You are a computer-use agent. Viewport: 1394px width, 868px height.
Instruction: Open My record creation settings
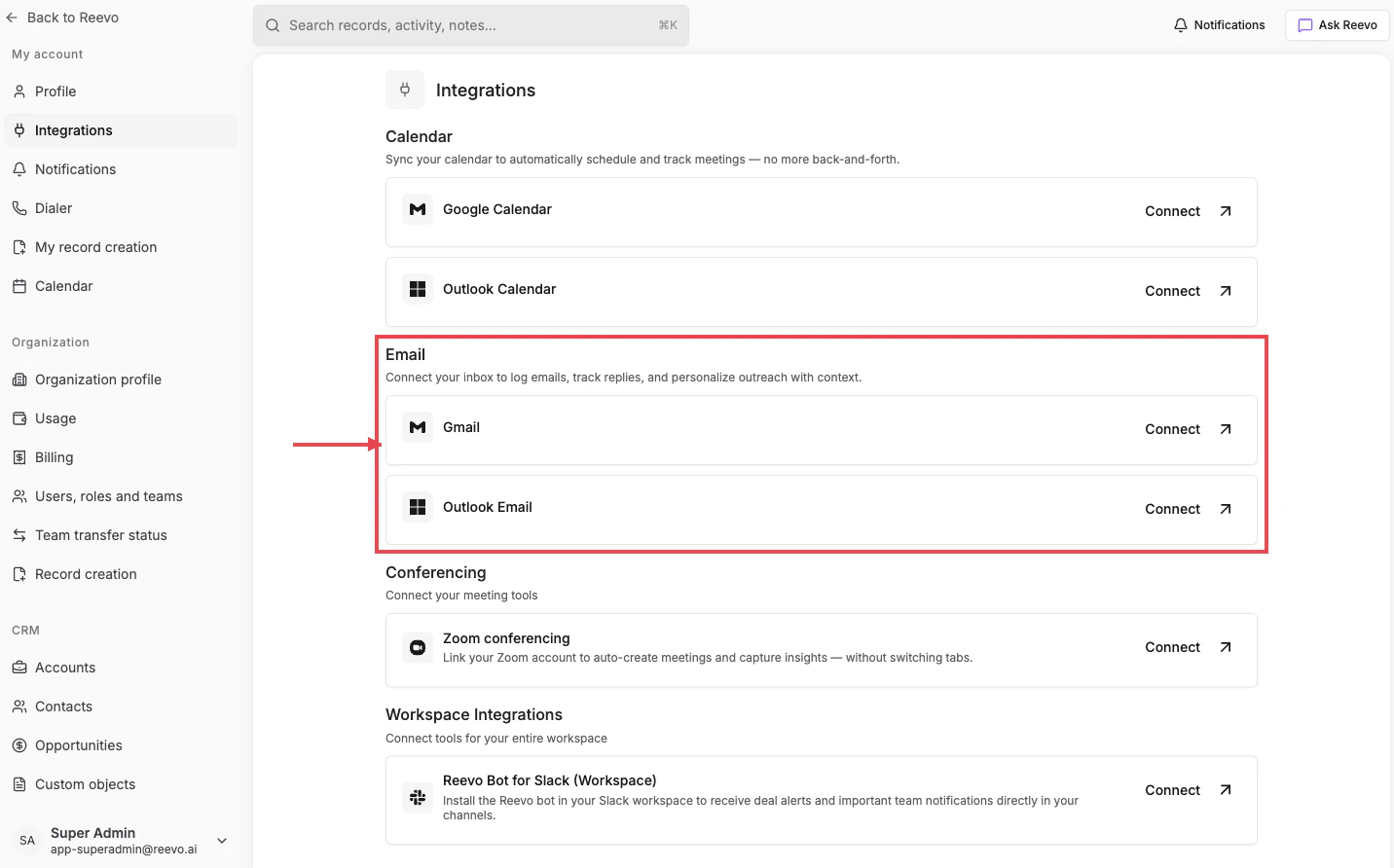tap(121, 247)
